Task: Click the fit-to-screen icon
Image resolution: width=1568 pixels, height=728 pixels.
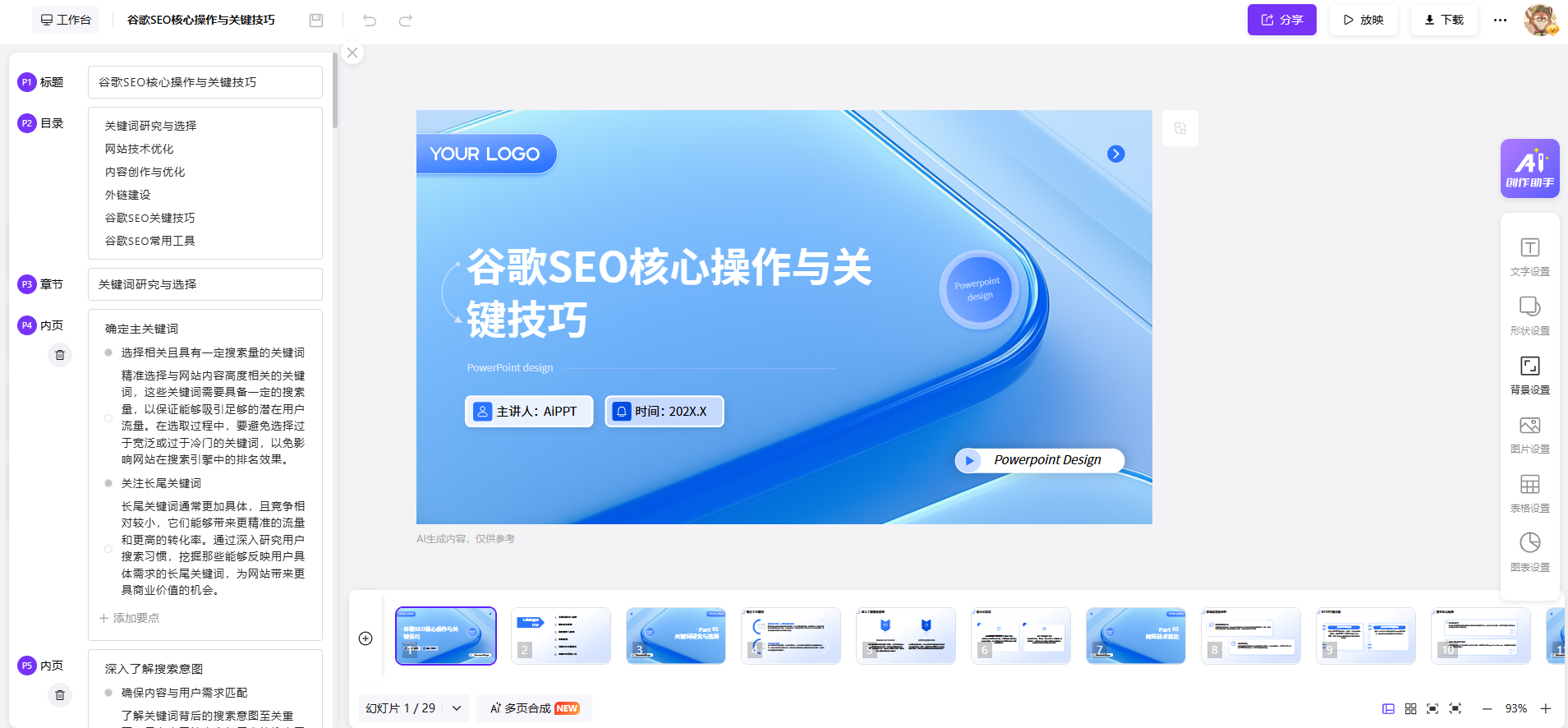Action: [x=1432, y=708]
